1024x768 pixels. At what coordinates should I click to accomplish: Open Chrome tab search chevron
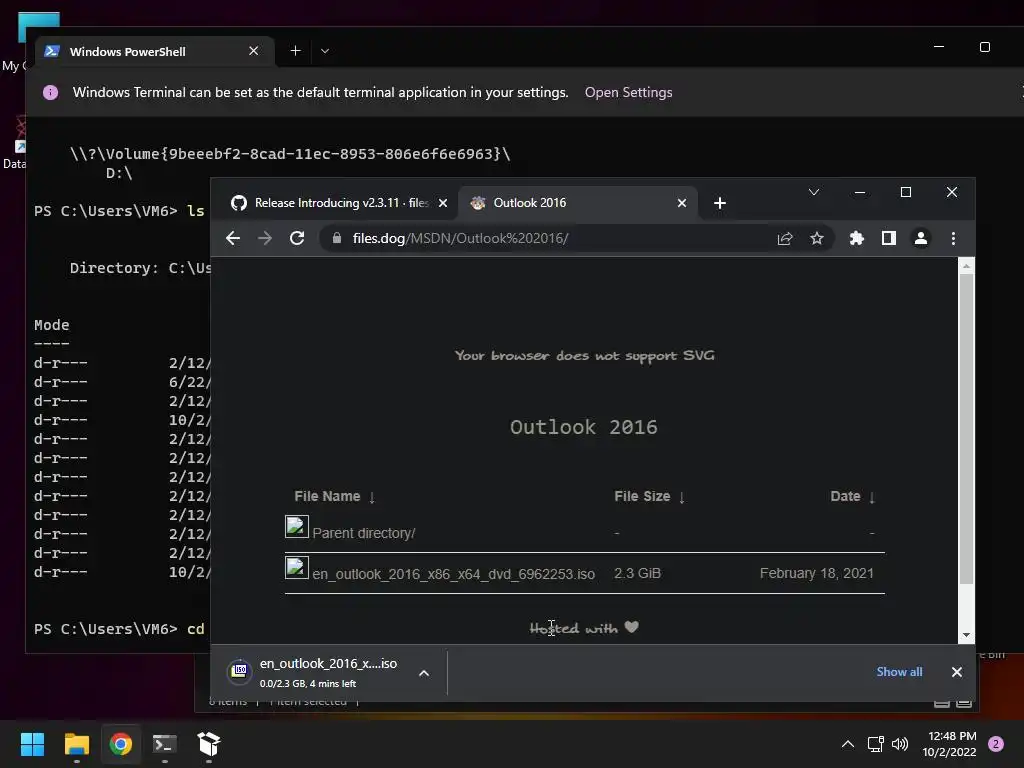814,192
